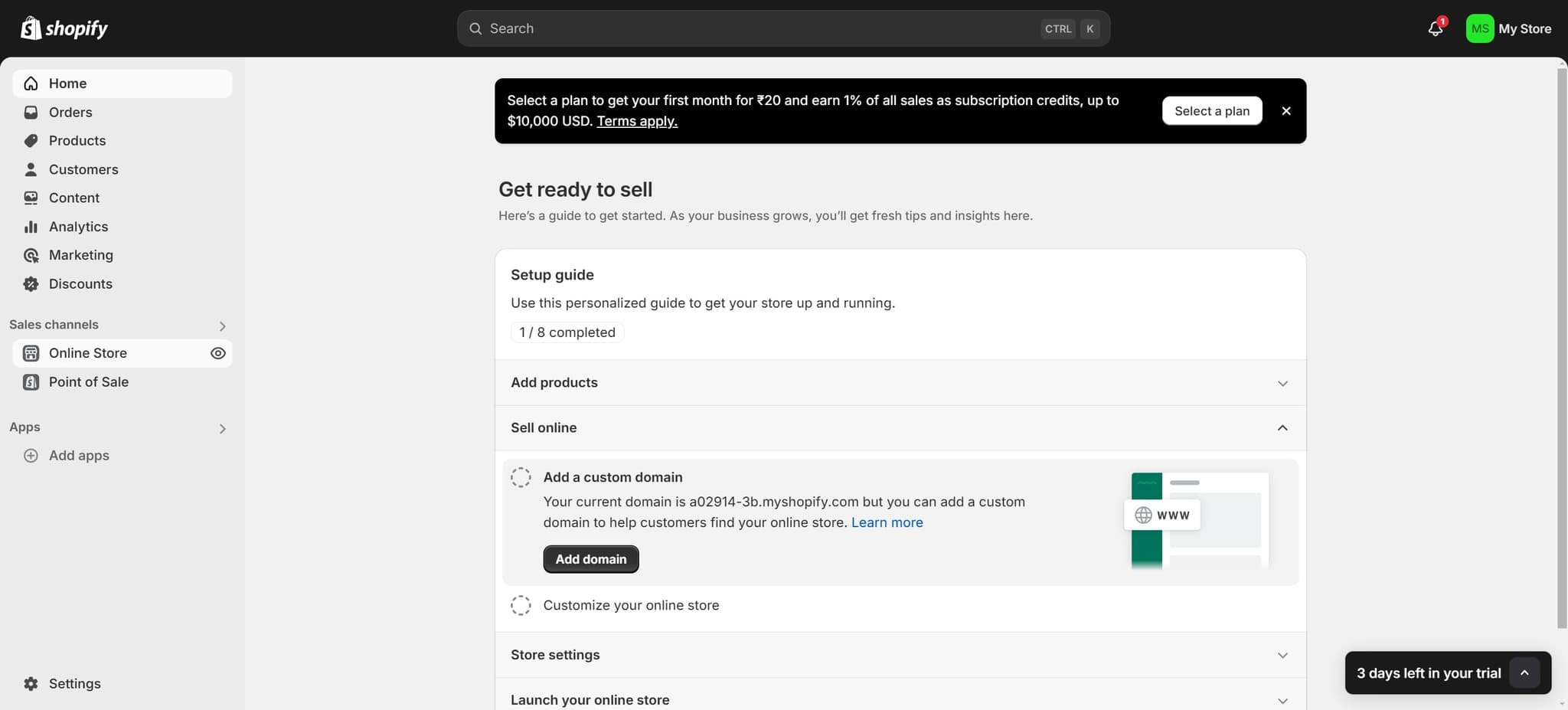Open Customers in the sidebar
Screen dimensions: 1568x710
coord(83,169)
